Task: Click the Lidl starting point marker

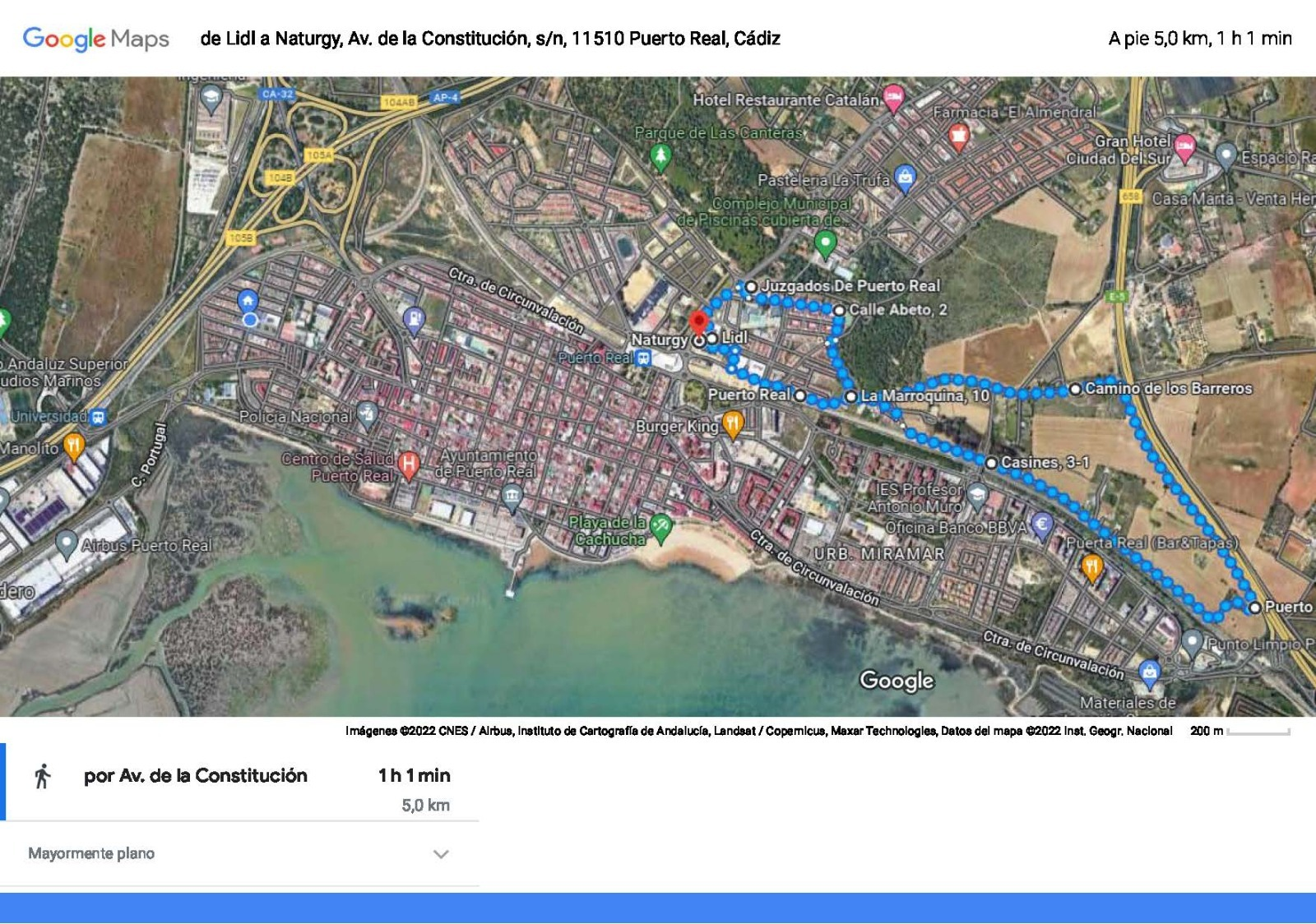Action: [x=712, y=338]
